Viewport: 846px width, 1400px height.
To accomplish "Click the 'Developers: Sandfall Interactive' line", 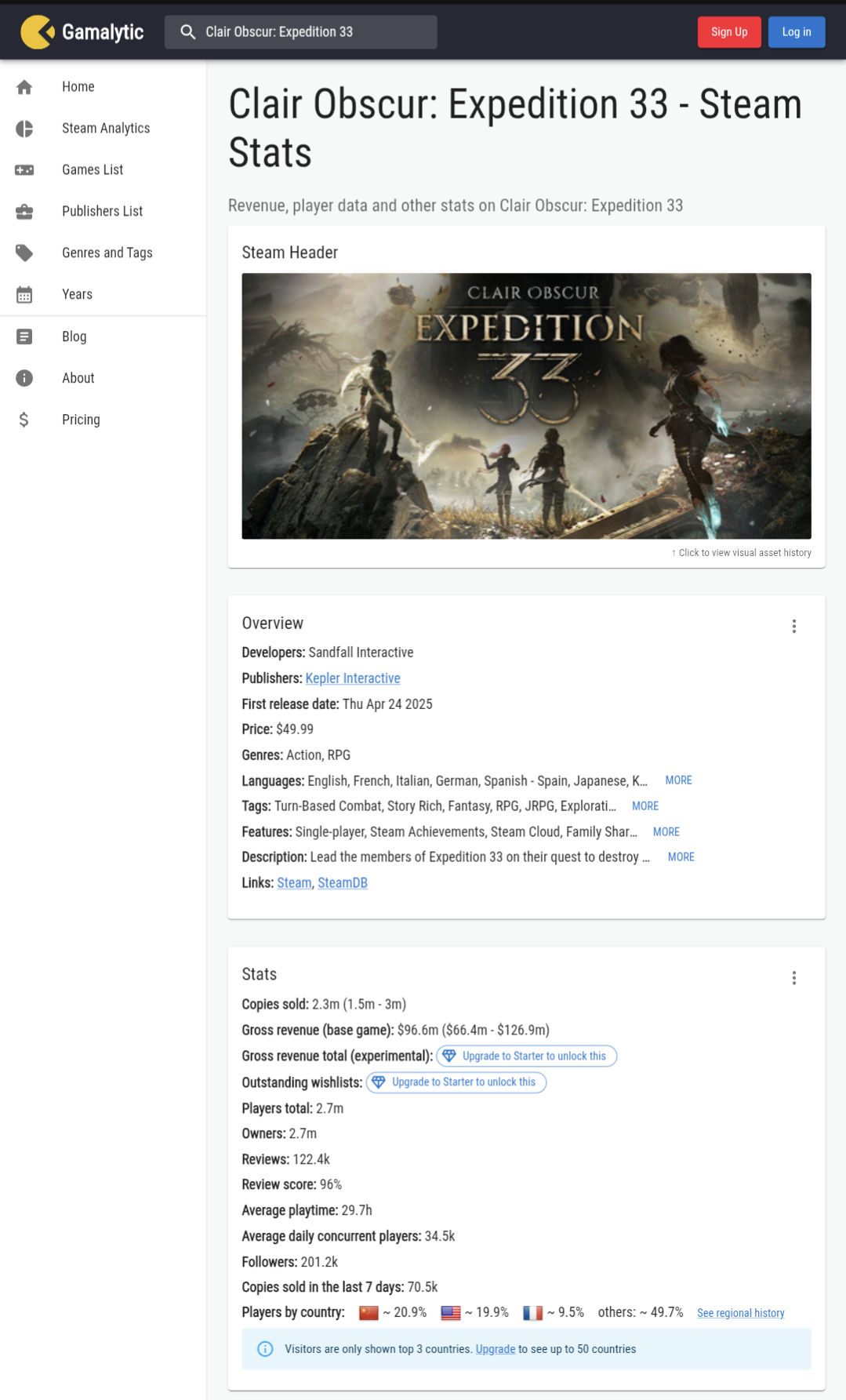I will coord(328,653).
